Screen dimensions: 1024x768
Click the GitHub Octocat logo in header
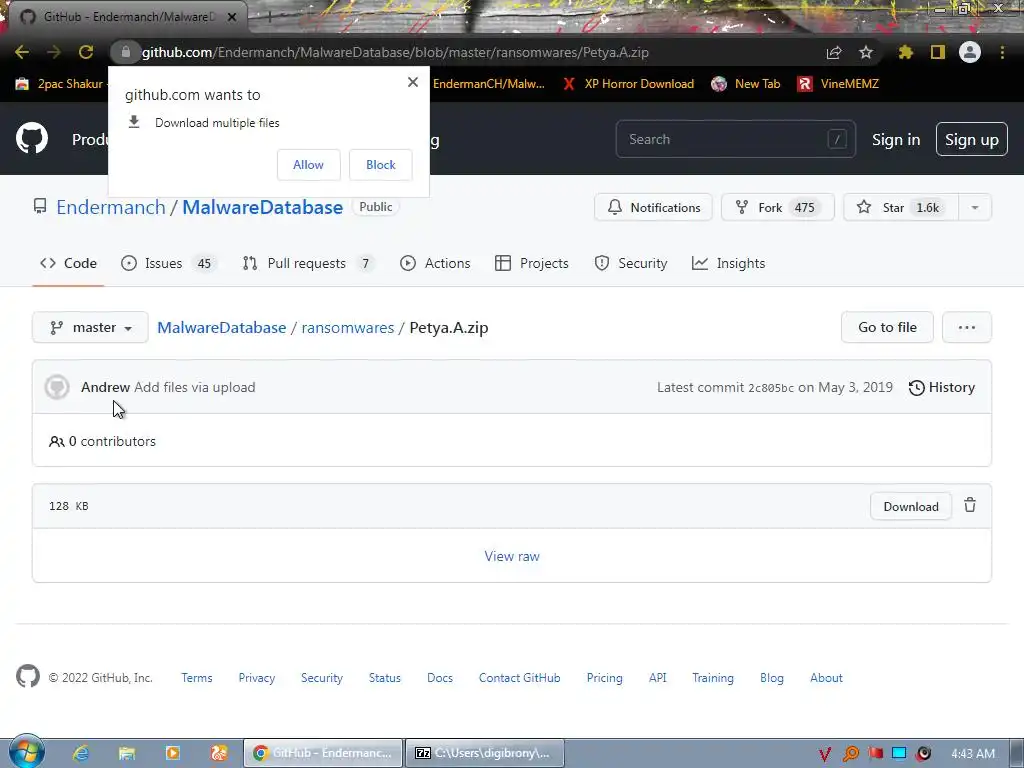click(x=32, y=138)
